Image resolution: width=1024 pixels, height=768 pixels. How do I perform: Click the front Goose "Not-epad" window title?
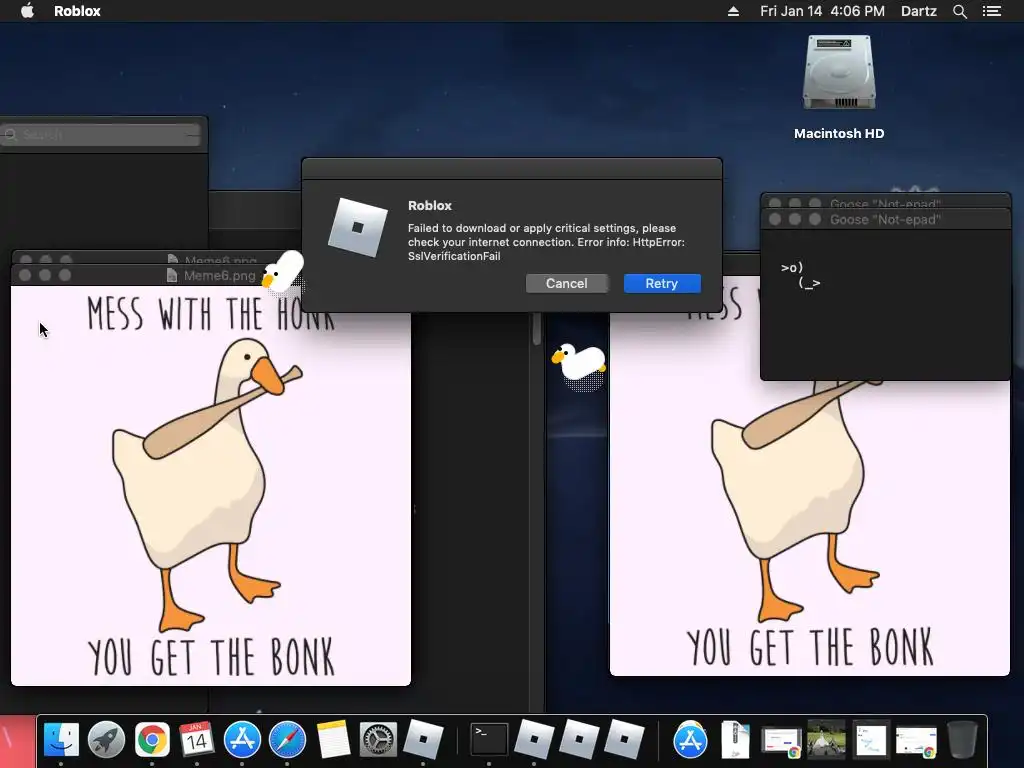(885, 219)
